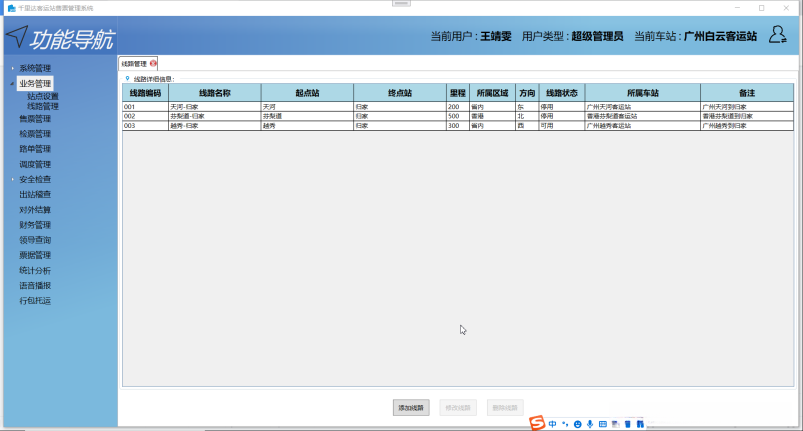Sort by the 线路编码 column header
This screenshot has width=803, height=431.
tap(145, 93)
